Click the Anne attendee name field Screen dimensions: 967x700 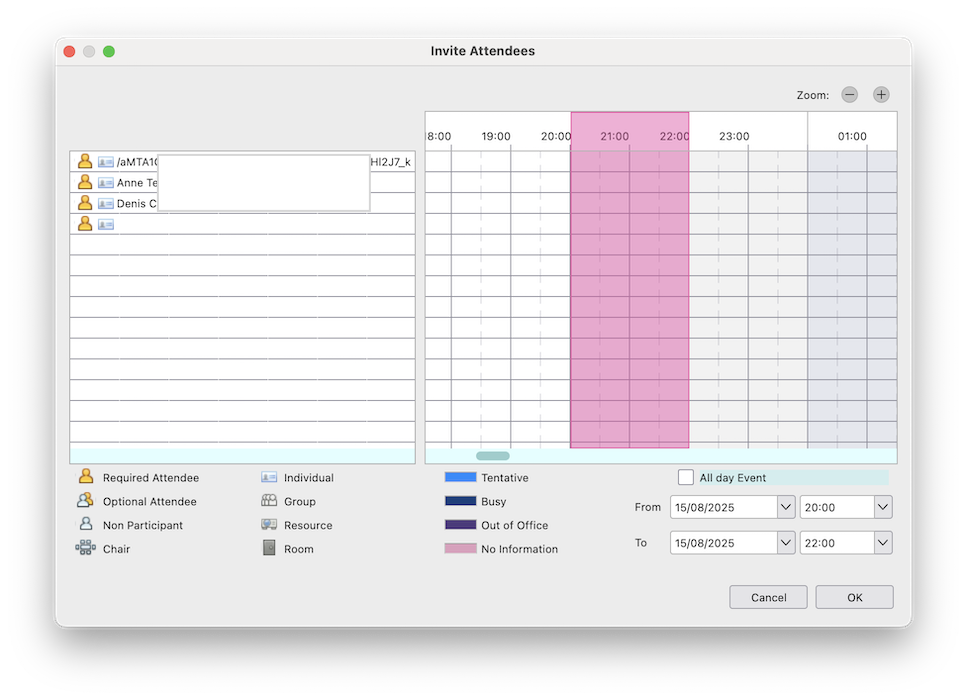(137, 183)
